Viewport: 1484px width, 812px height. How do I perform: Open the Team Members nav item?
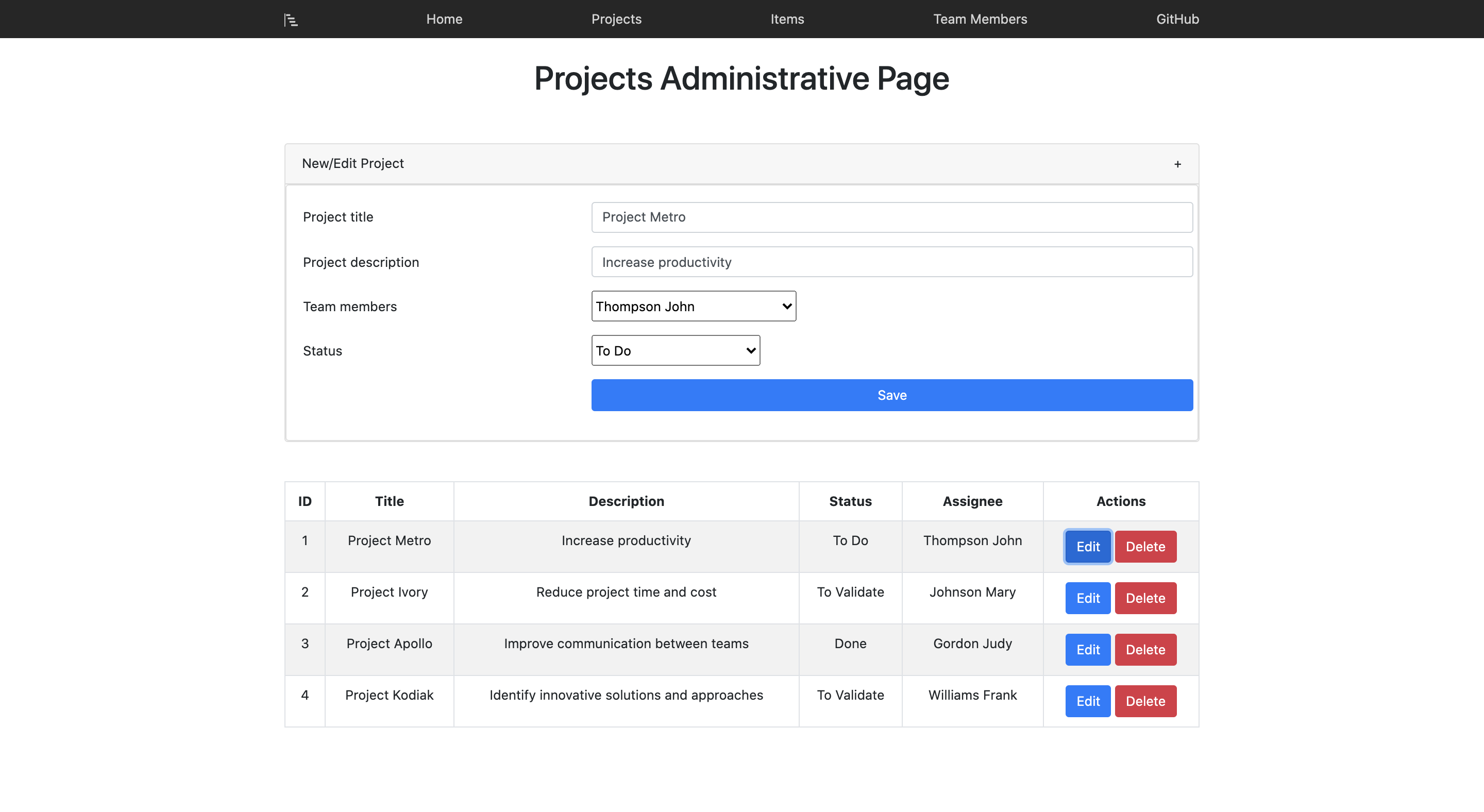coord(980,19)
